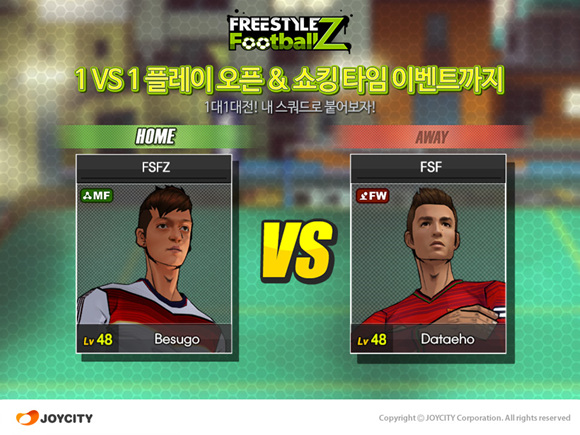Select the HOME team banner
This screenshot has height=435, width=580.
(x=155, y=136)
